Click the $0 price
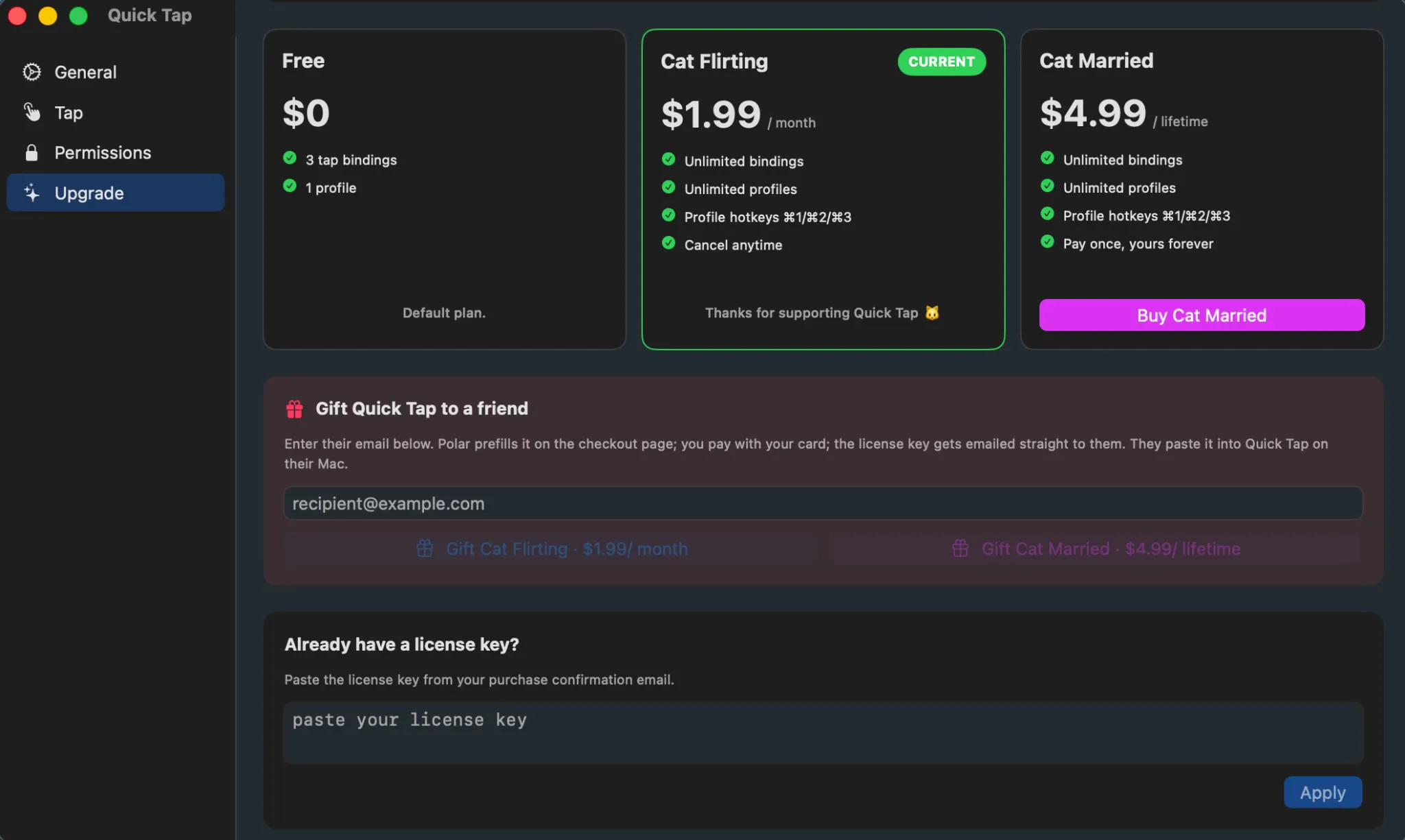This screenshot has width=1405, height=840. (306, 112)
